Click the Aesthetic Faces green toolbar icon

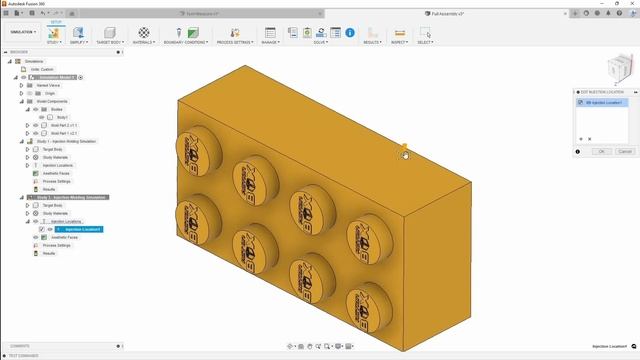pyautogui.click(x=193, y=33)
